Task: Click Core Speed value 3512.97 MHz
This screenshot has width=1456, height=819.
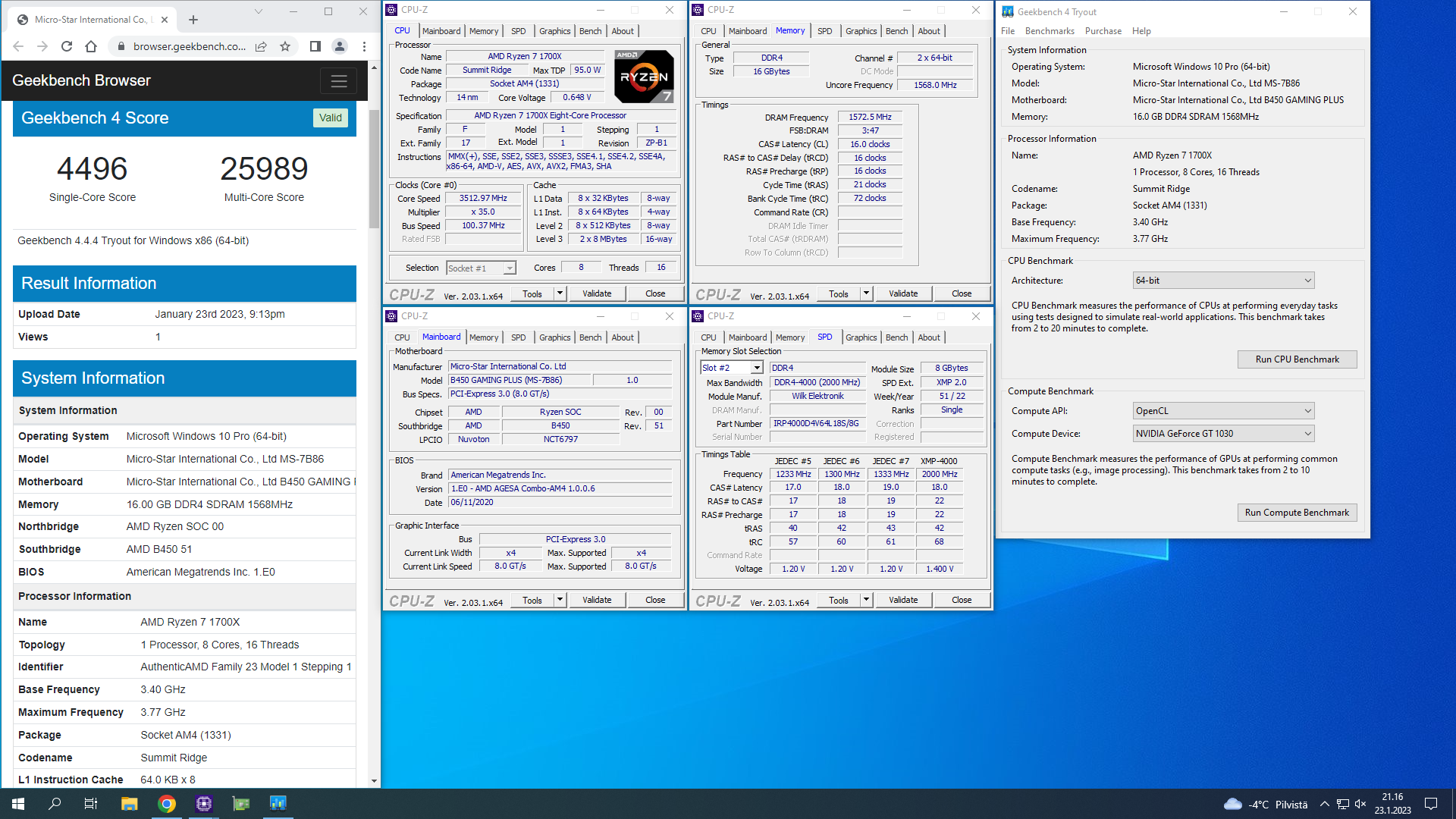Action: (483, 198)
